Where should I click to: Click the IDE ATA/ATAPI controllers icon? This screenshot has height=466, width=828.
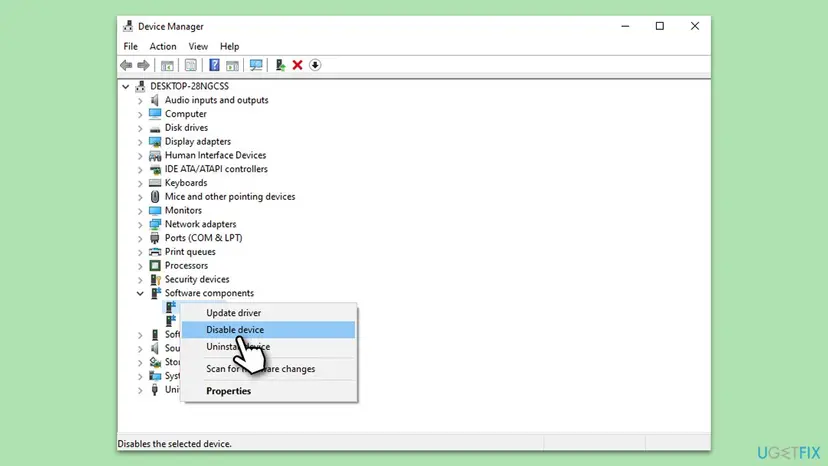point(155,169)
